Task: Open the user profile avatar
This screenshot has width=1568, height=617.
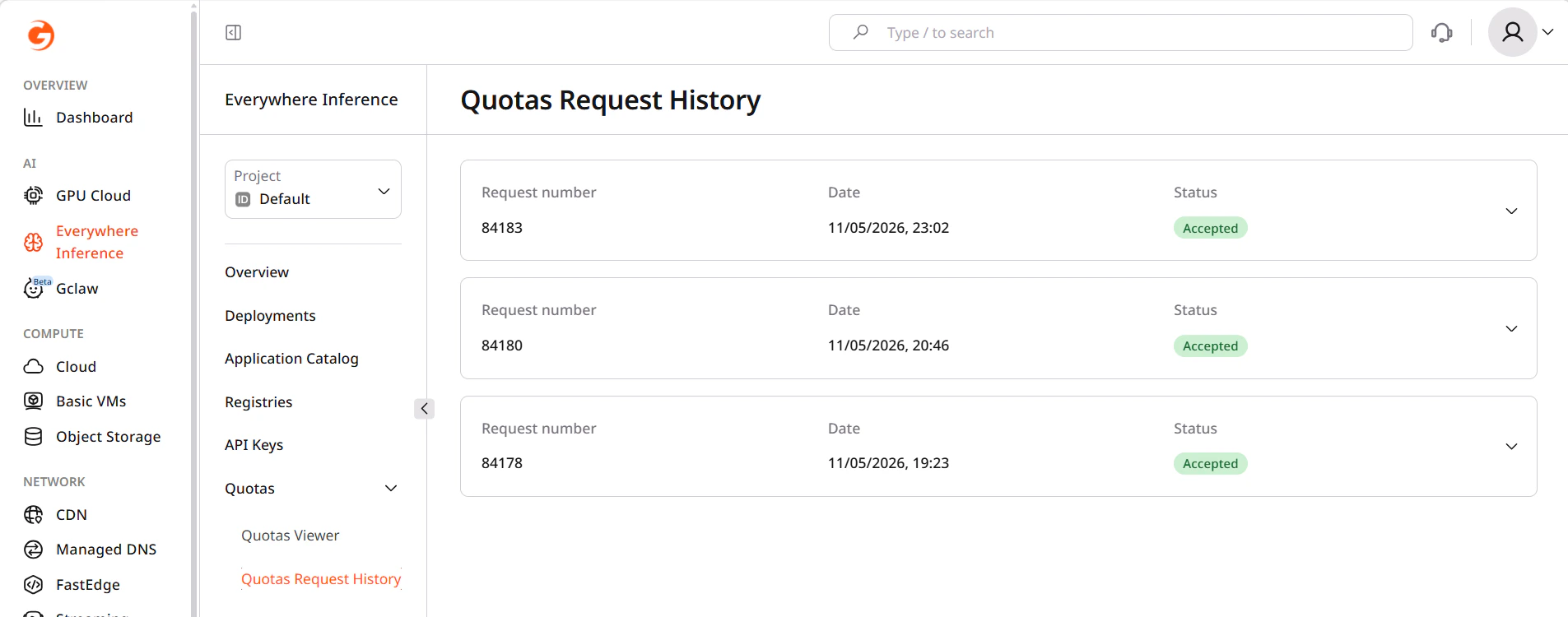Action: click(x=1512, y=32)
